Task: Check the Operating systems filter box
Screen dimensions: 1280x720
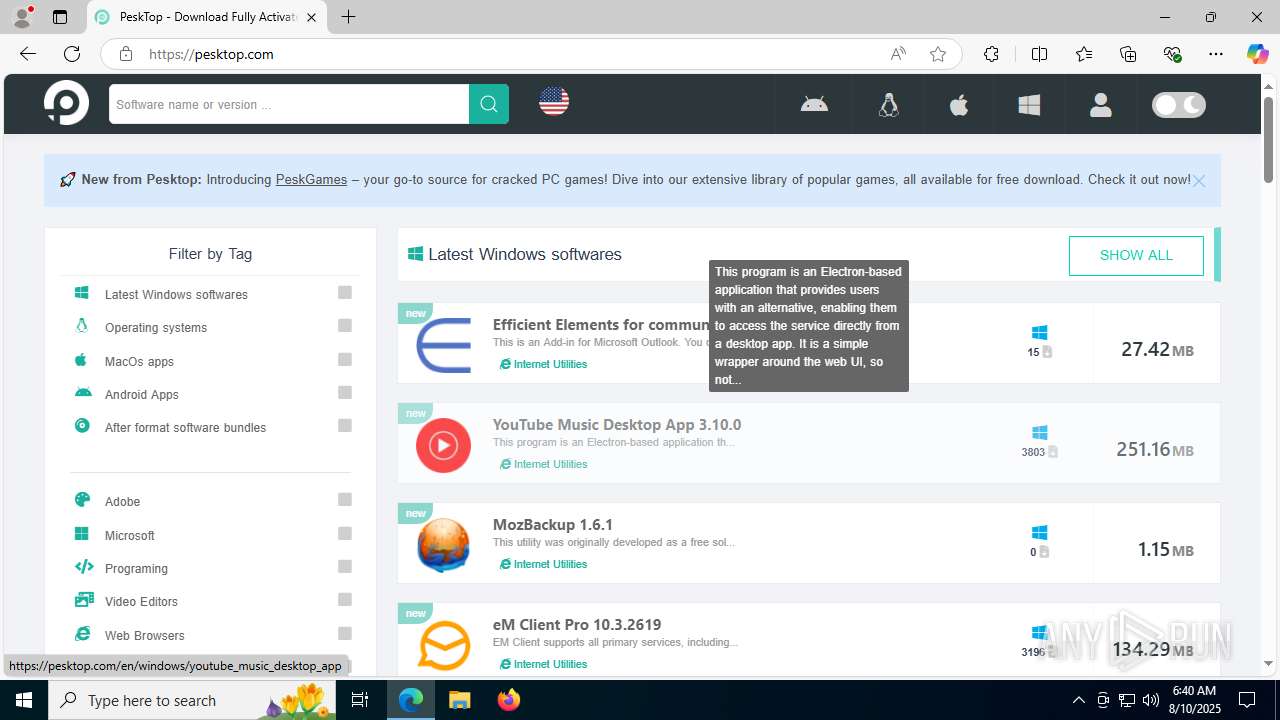Action: [345, 325]
